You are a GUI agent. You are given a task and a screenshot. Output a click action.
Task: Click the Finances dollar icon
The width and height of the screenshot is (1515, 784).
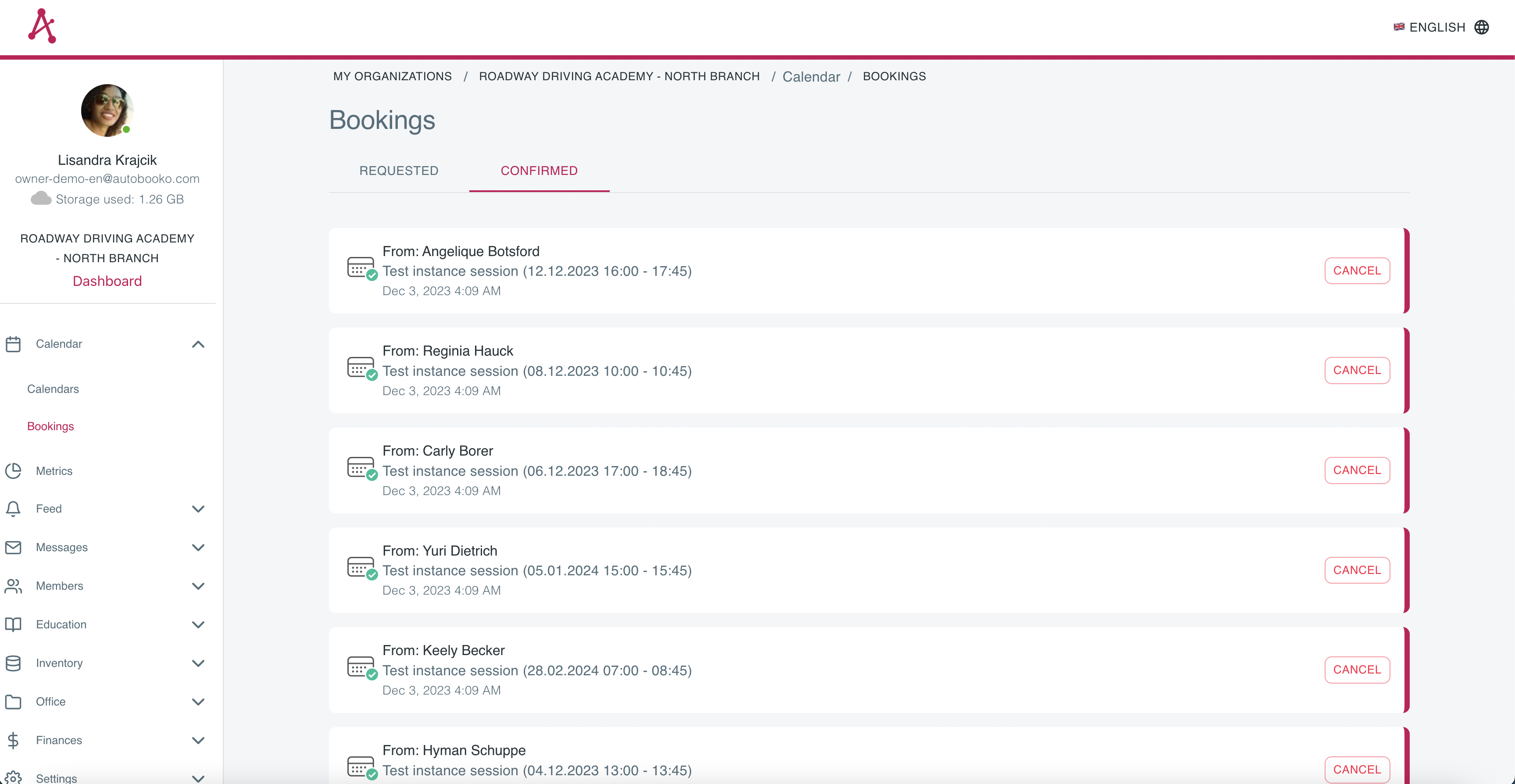point(14,740)
